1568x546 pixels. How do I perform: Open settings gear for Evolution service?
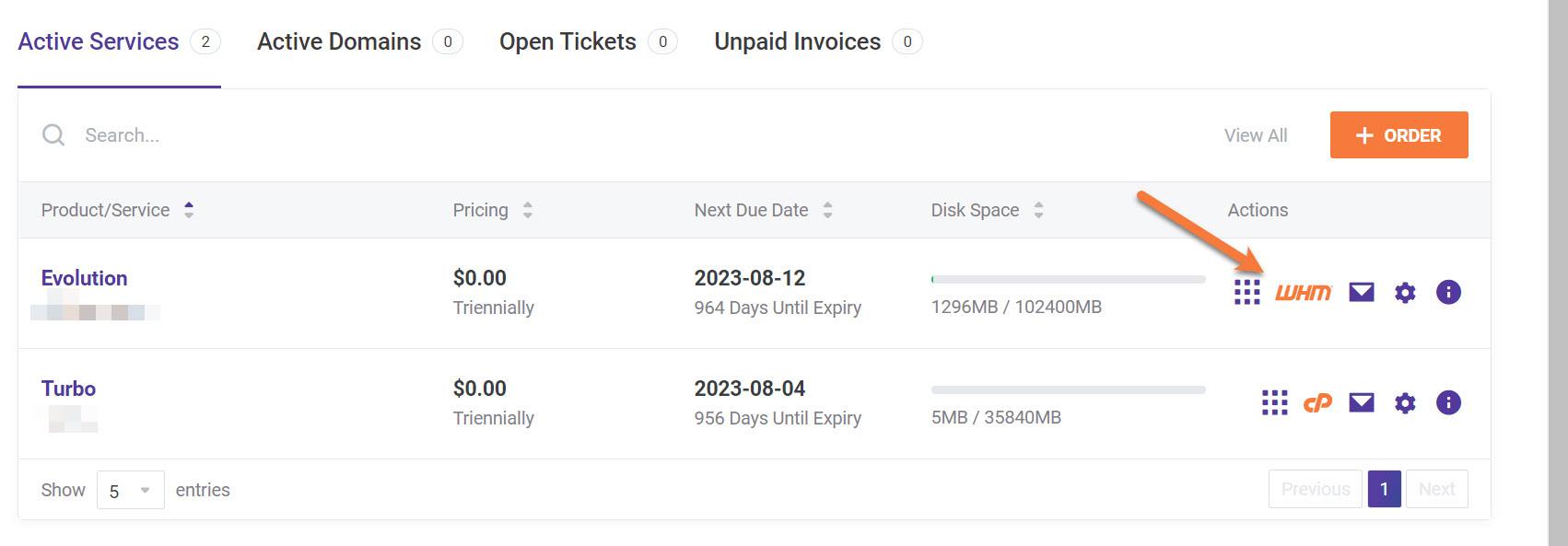point(1404,293)
